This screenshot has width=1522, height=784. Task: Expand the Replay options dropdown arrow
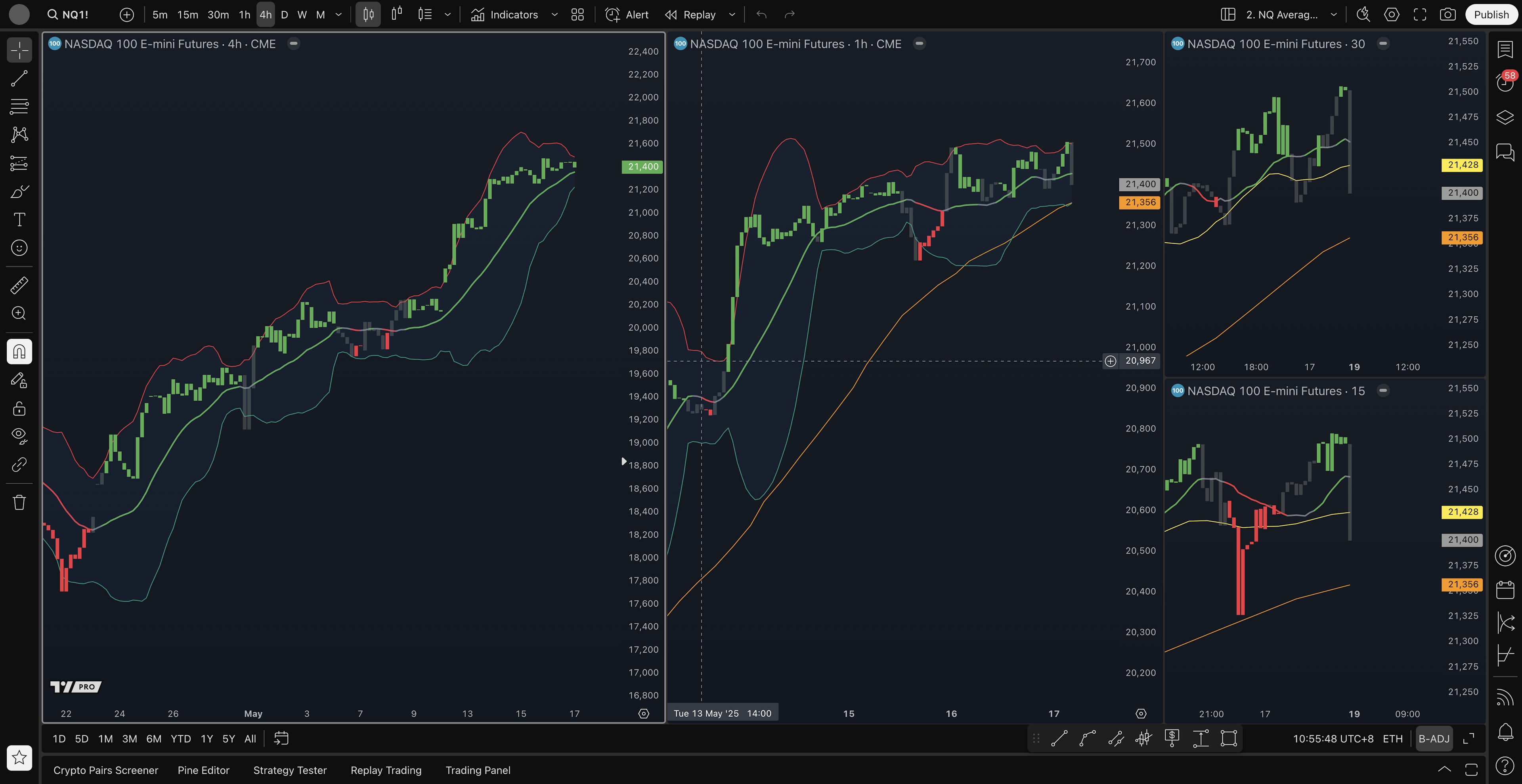tap(731, 15)
